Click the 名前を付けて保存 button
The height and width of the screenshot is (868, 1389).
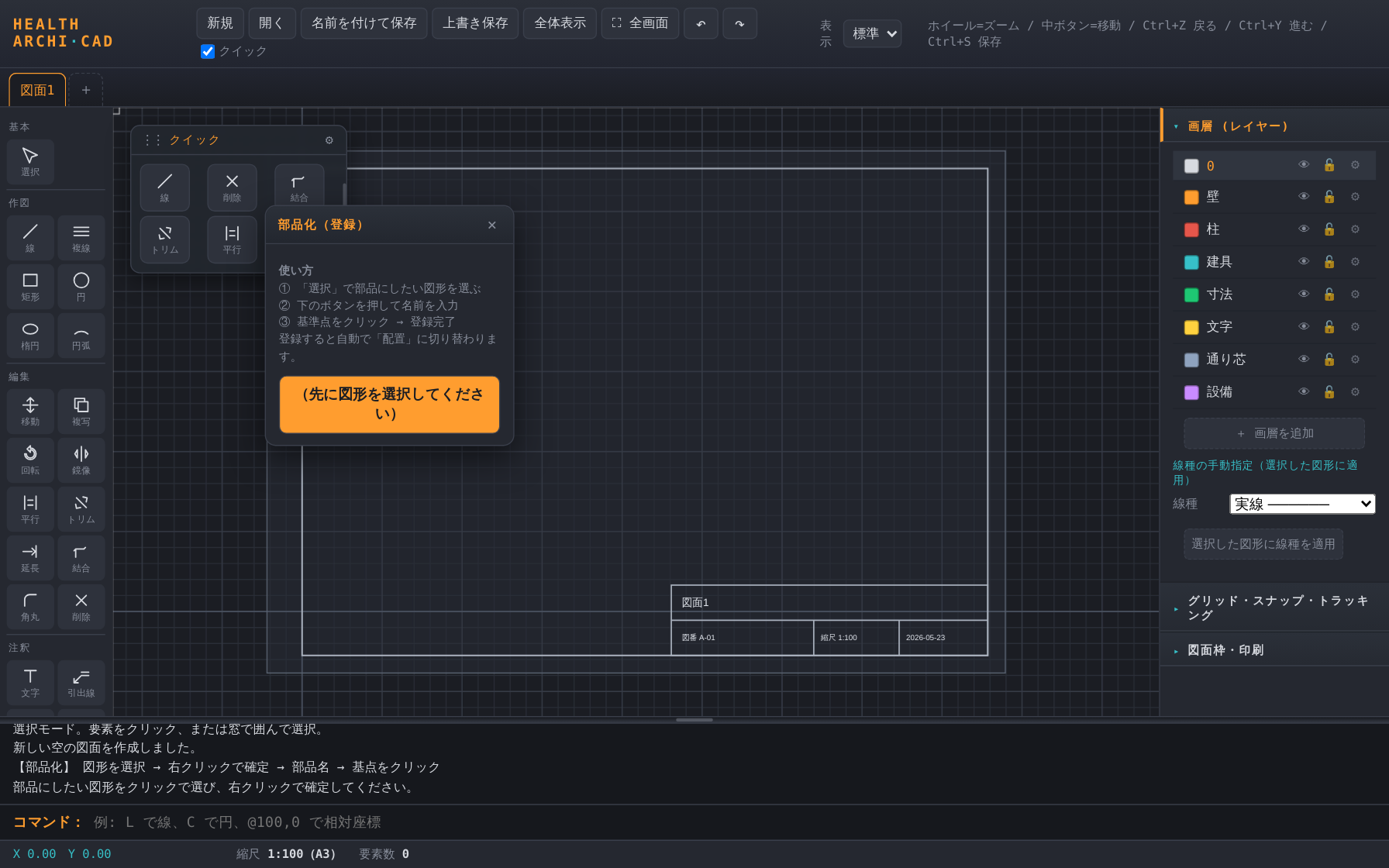tap(364, 23)
